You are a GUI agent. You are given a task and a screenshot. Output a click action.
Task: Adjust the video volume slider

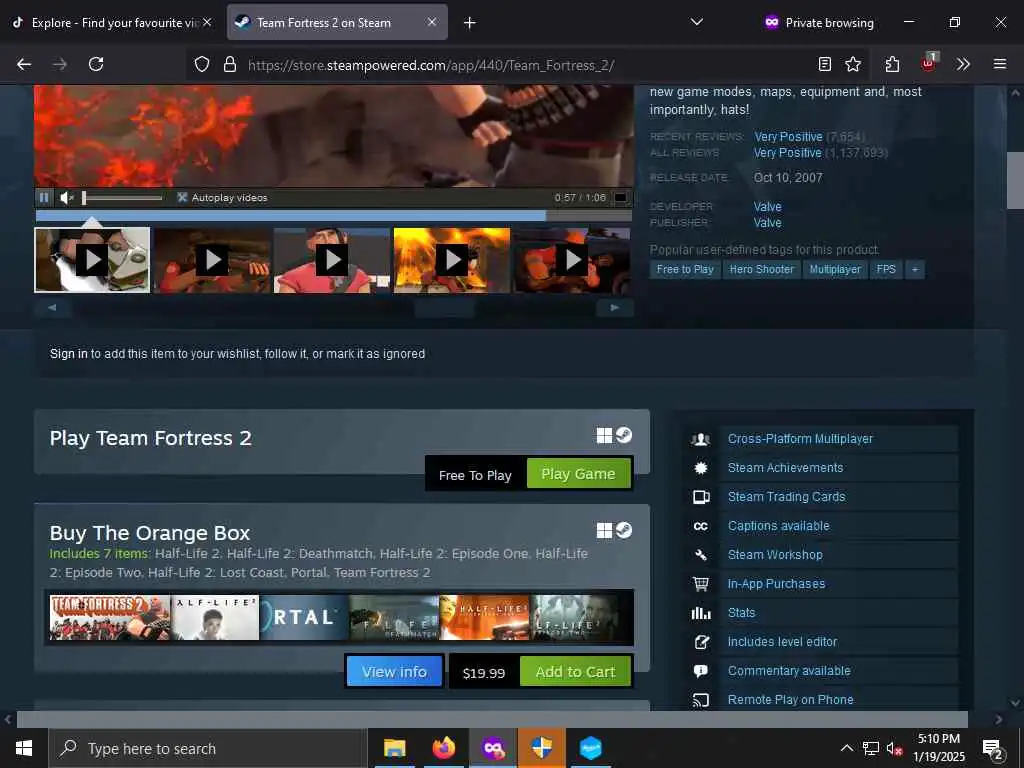click(122, 198)
